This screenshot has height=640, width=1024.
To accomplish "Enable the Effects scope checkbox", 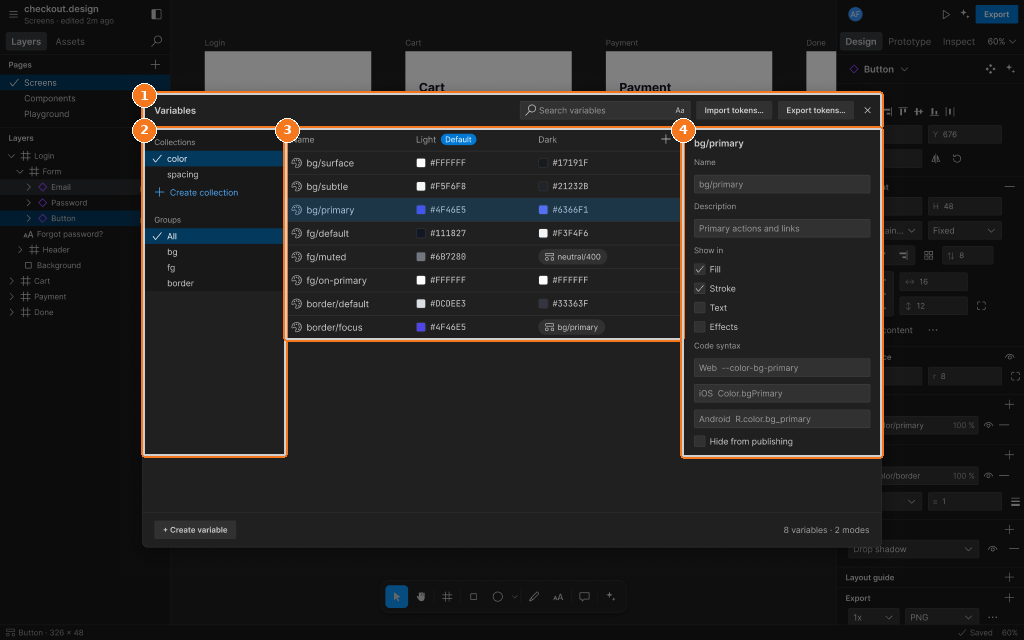I will coord(699,327).
